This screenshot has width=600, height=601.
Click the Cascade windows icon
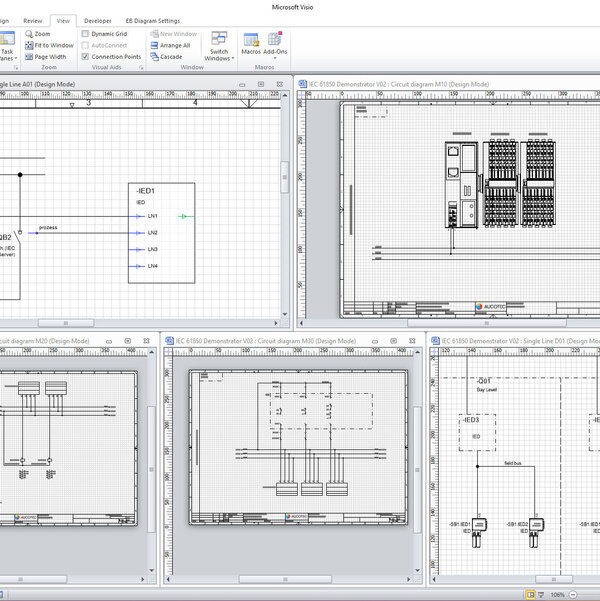click(x=154, y=57)
